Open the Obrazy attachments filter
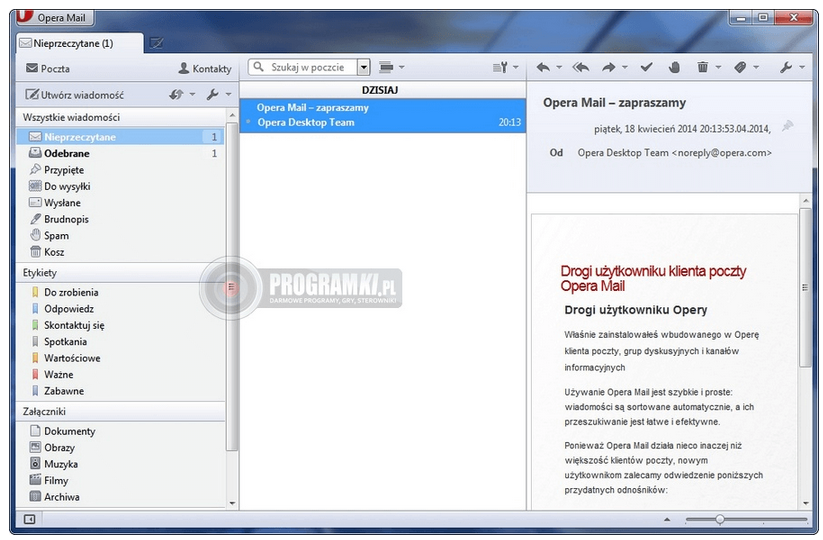Screen dimensions: 823x540 (120, 448)
